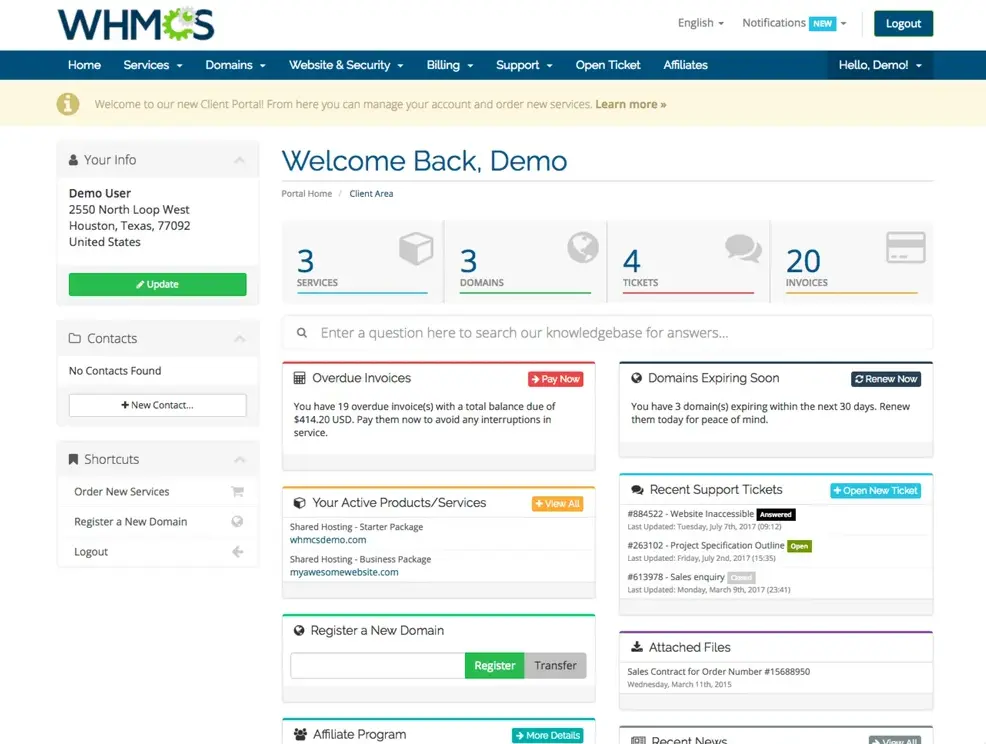Click the globe icon beside Register a New Domain
986x744 pixels.
[x=237, y=522]
